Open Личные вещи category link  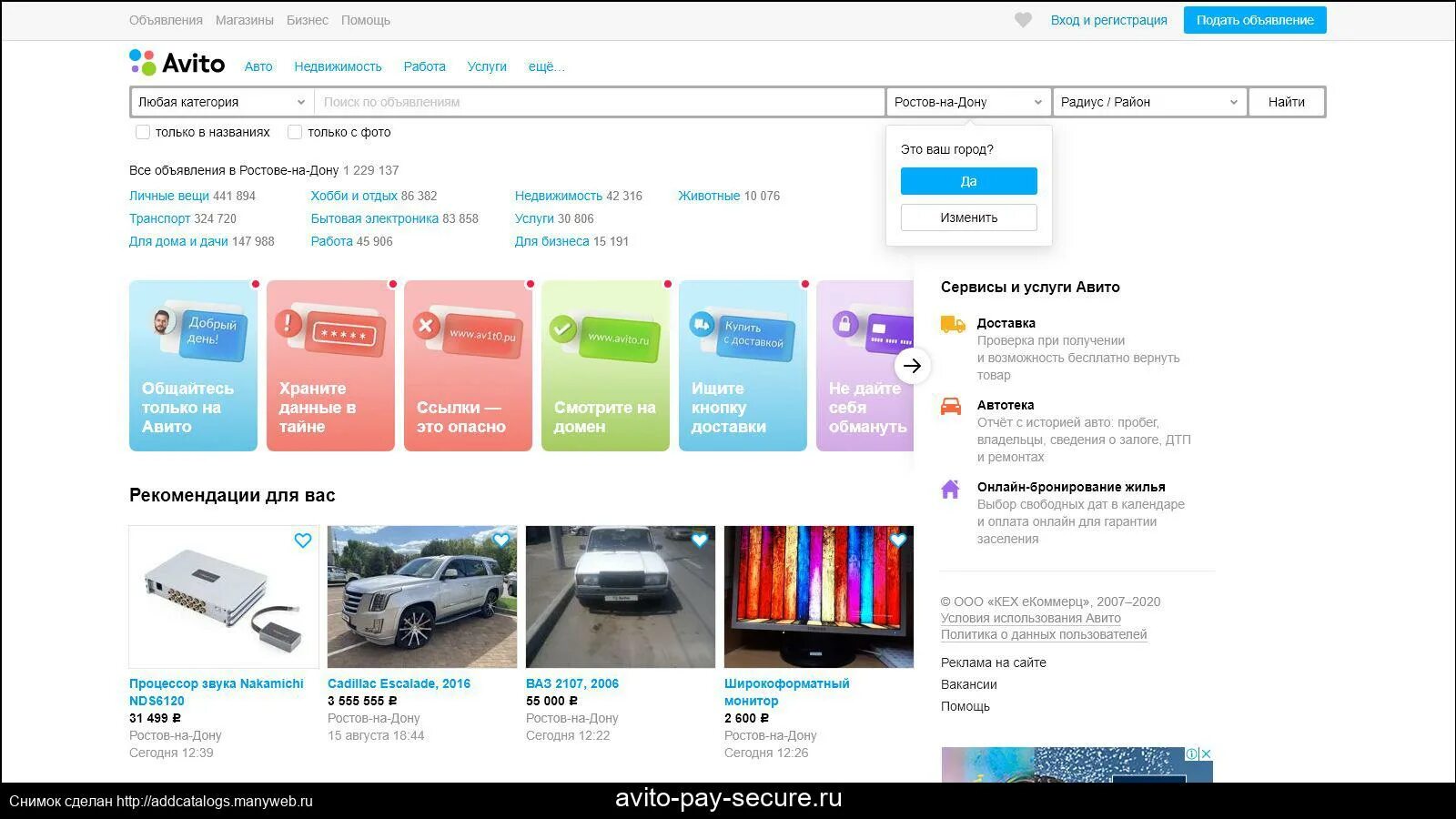point(169,196)
